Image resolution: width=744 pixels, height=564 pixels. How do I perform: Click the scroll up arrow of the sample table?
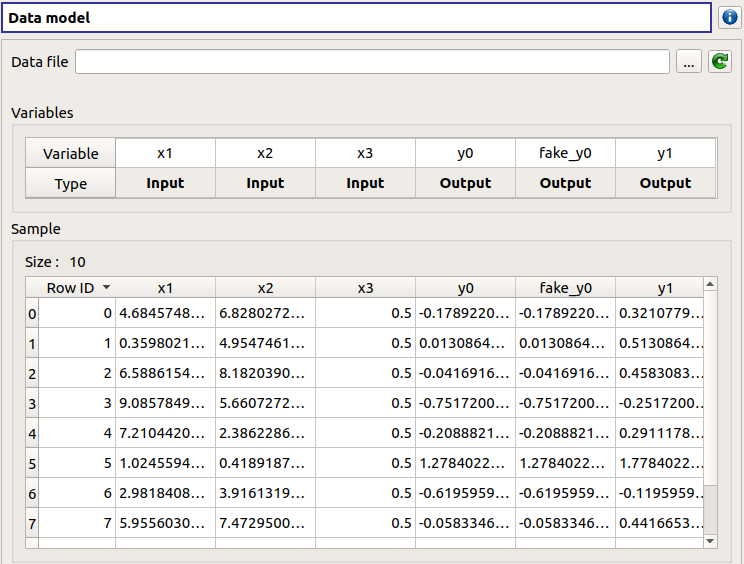(x=710, y=285)
